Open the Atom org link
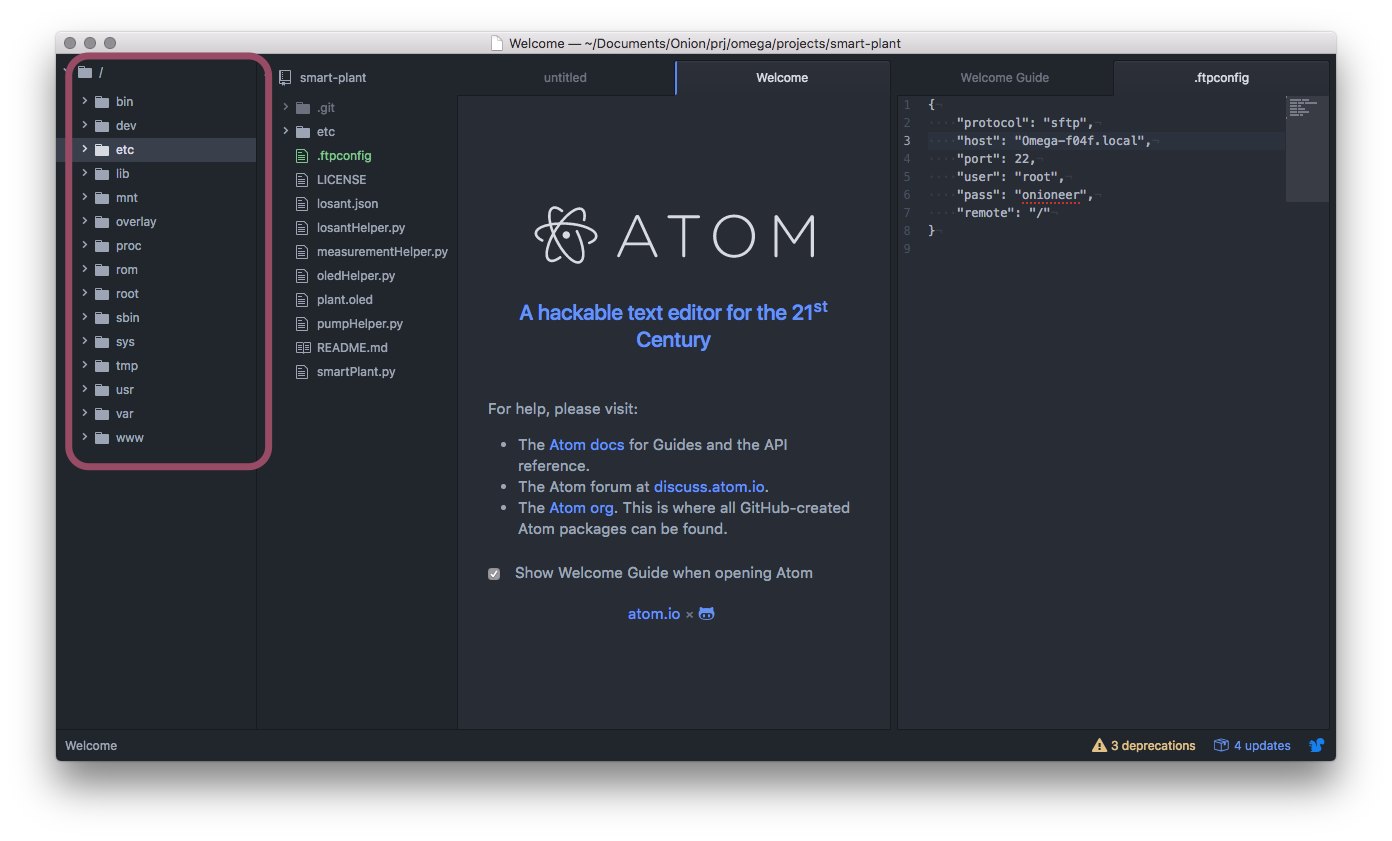1392x841 pixels. pos(581,508)
